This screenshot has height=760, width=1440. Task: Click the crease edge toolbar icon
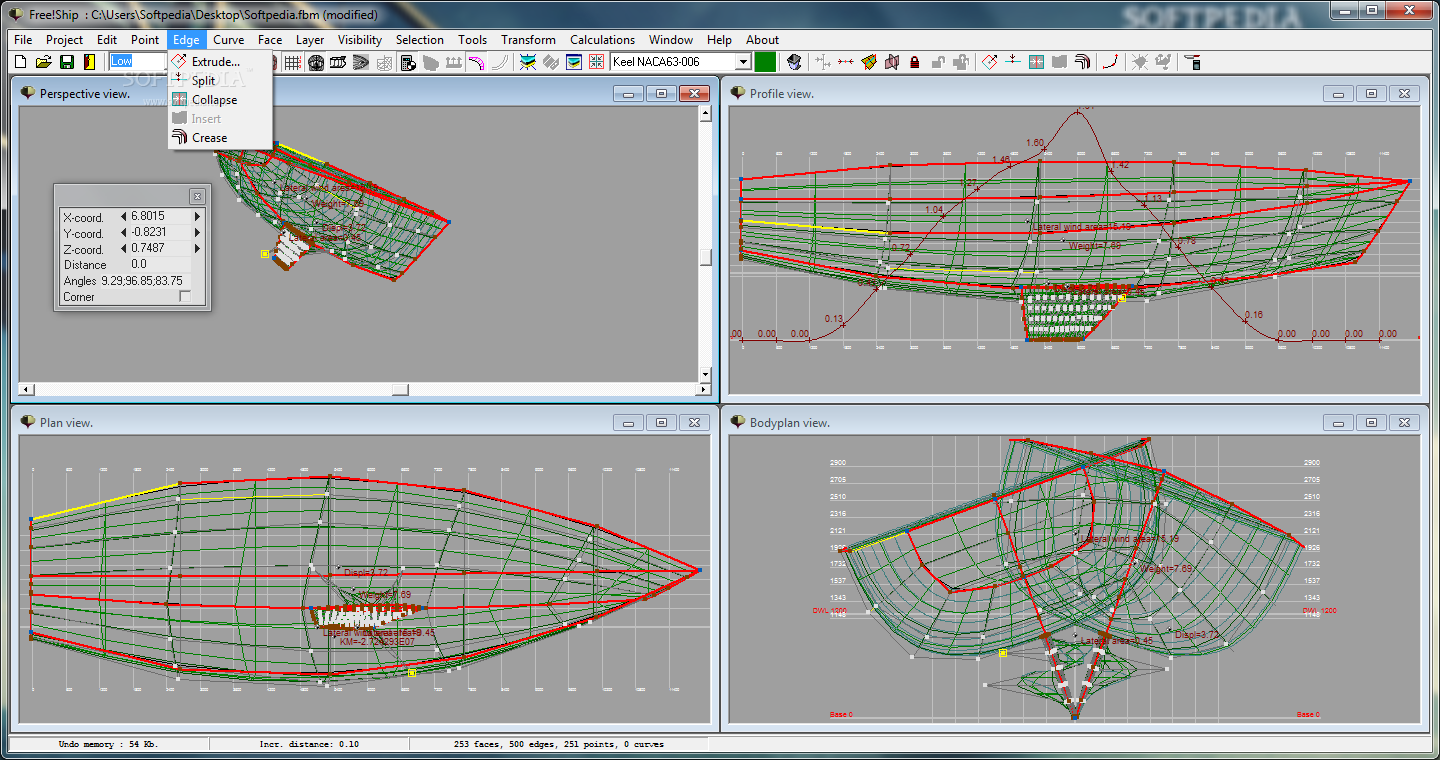point(1083,62)
